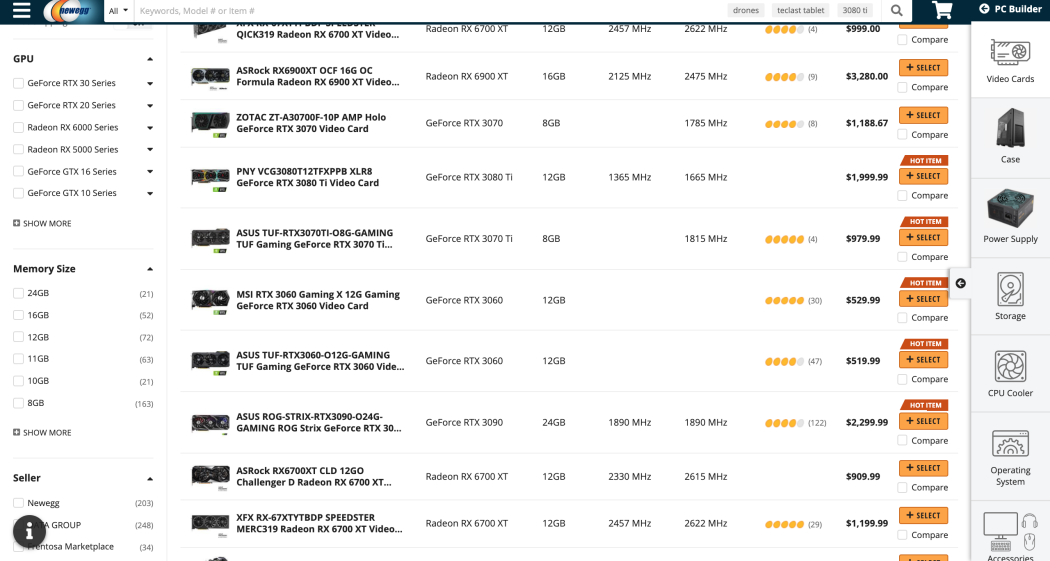Open the shopping cart
The image size is (1050, 561).
click(x=942, y=10)
